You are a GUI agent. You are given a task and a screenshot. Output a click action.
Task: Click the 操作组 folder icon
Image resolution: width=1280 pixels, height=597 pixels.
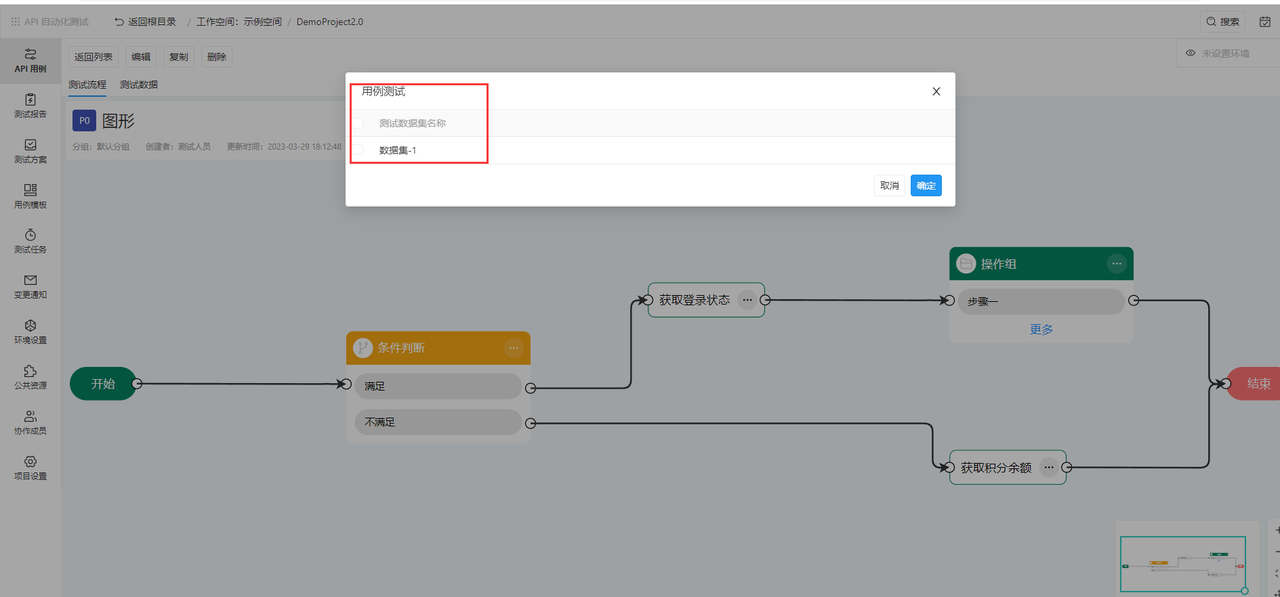966,264
